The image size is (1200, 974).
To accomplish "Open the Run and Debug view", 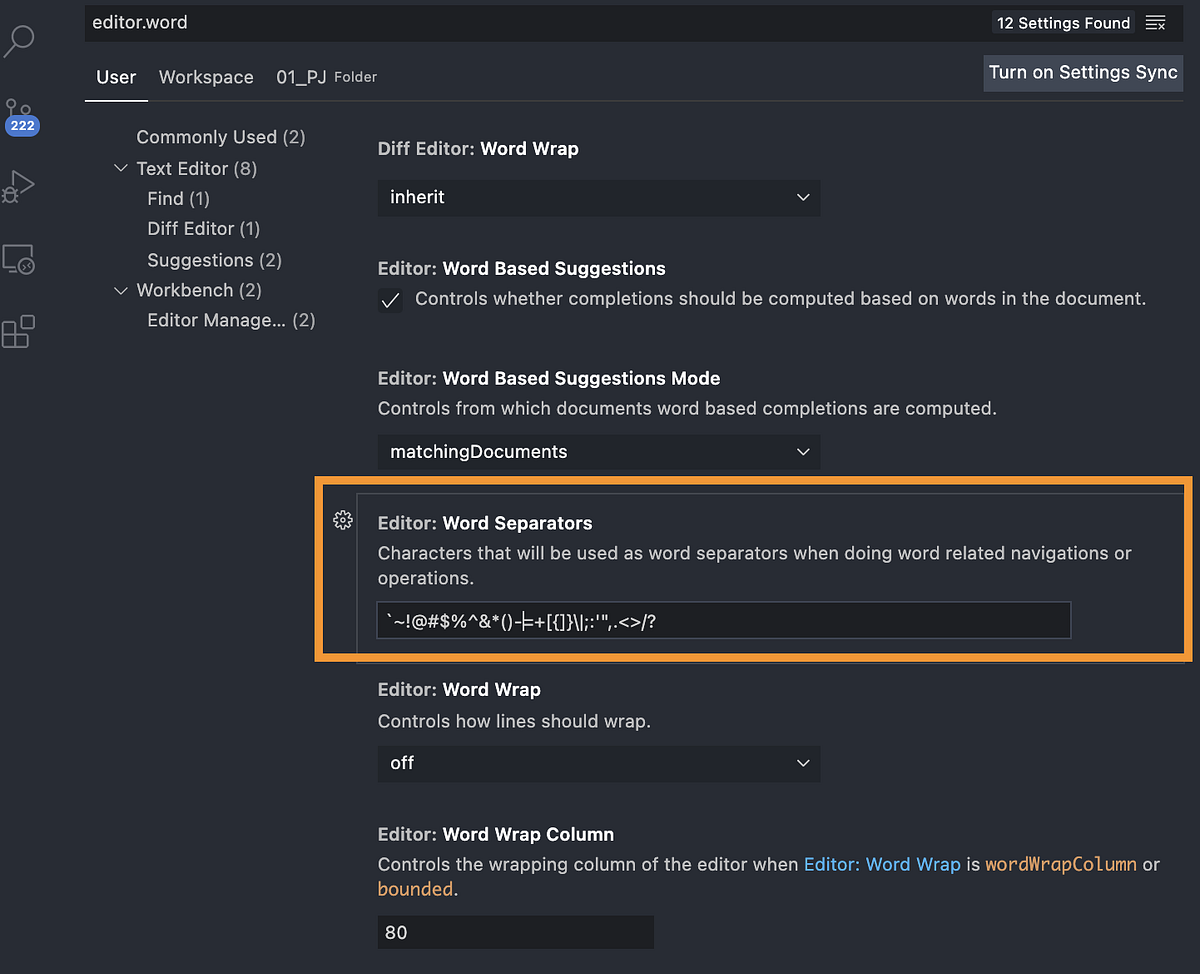I will pos(22,186).
